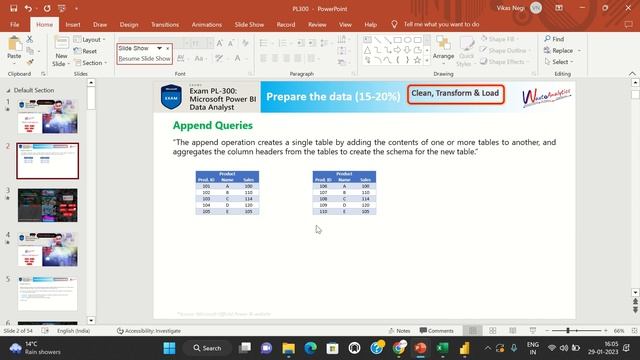Select the Oval shape

[x=407, y=40]
